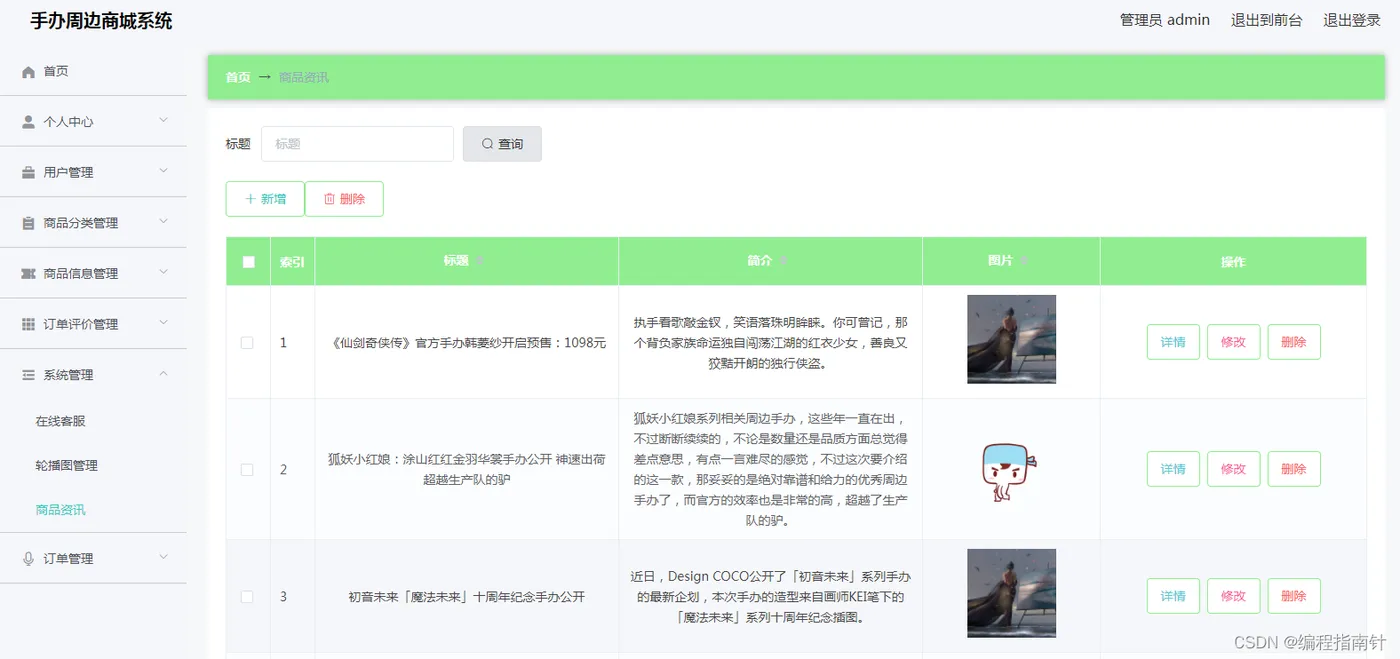
Task: Click 退出到前台 in top bar
Action: pos(1267,20)
